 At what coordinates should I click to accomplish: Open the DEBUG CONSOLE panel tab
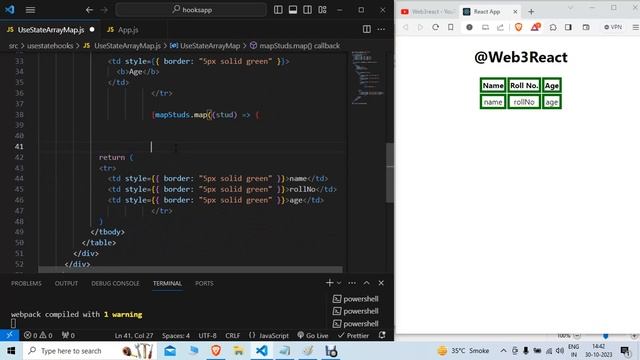[x=115, y=283]
